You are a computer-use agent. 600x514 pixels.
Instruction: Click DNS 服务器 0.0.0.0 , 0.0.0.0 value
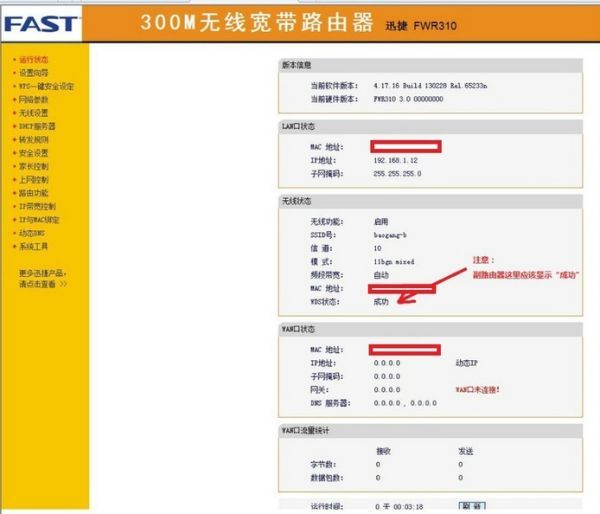click(x=405, y=403)
